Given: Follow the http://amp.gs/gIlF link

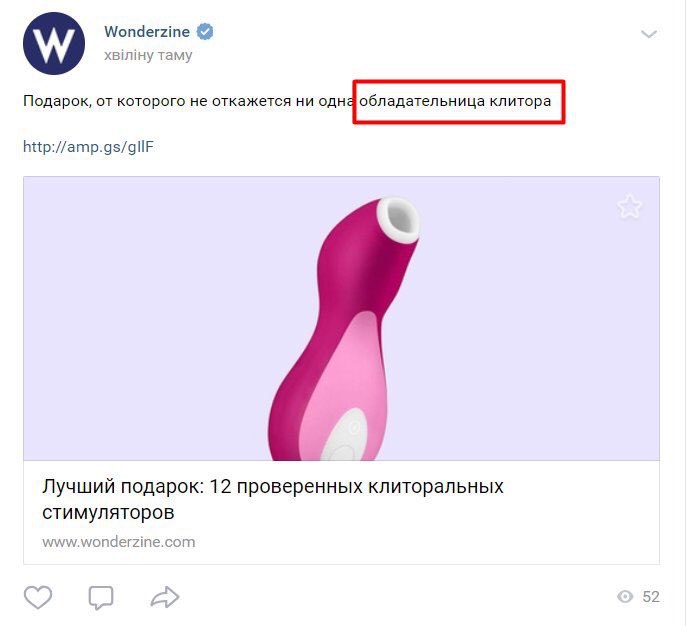Looking at the screenshot, I should click(x=88, y=147).
